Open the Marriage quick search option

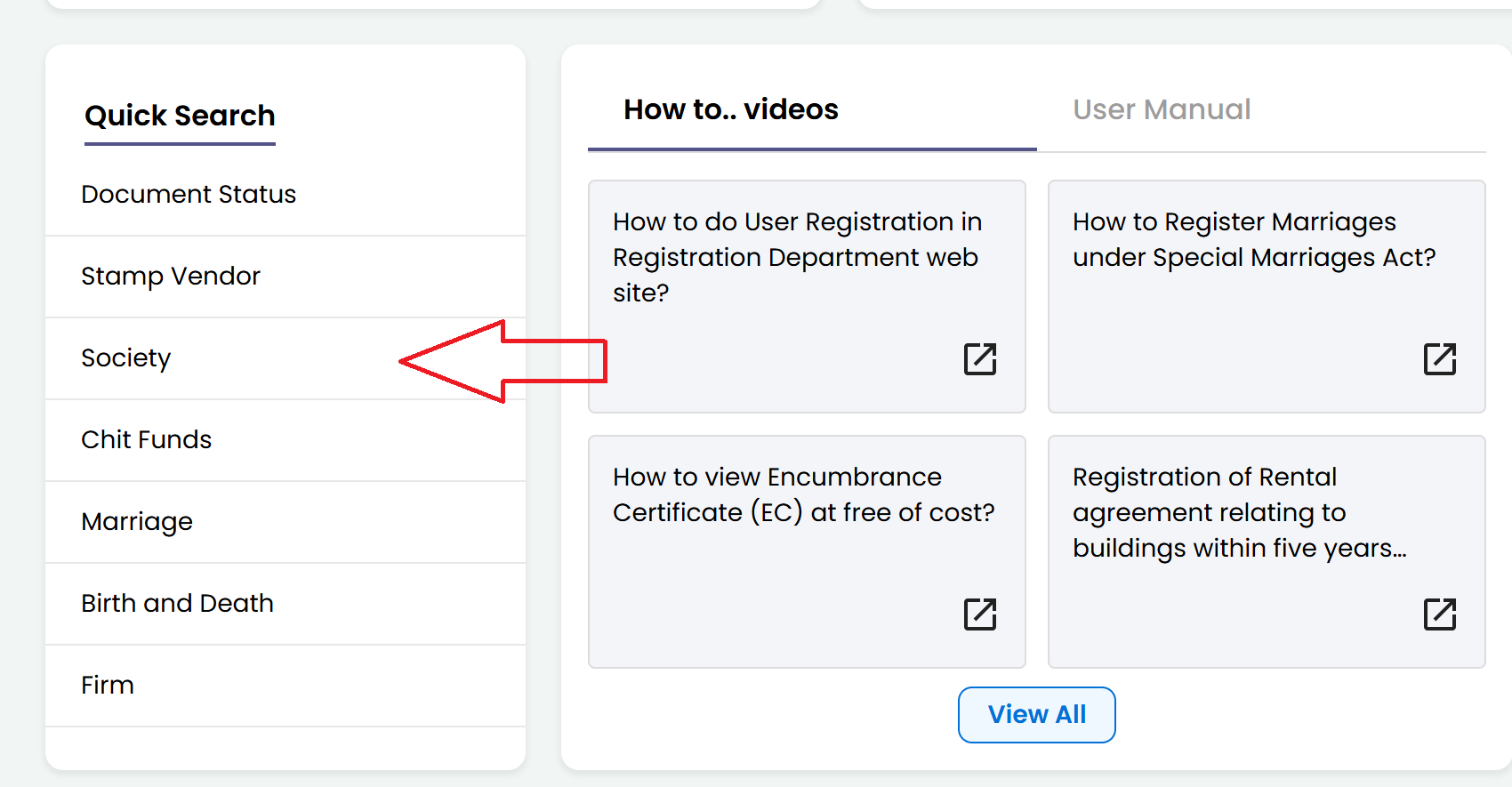137,521
